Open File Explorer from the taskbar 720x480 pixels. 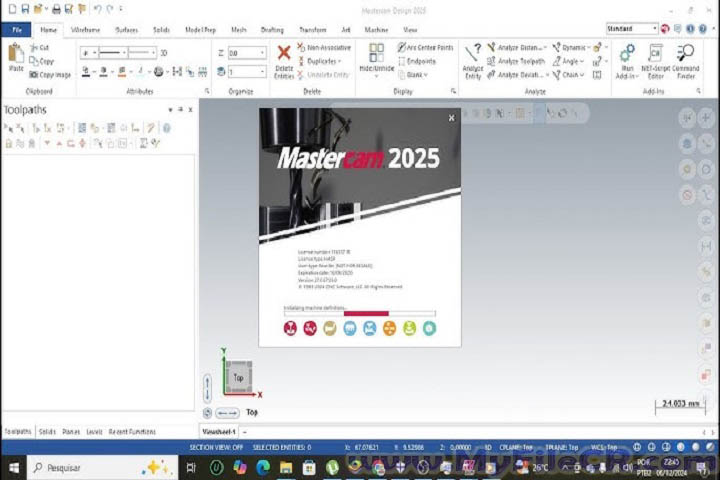[x=286, y=468]
